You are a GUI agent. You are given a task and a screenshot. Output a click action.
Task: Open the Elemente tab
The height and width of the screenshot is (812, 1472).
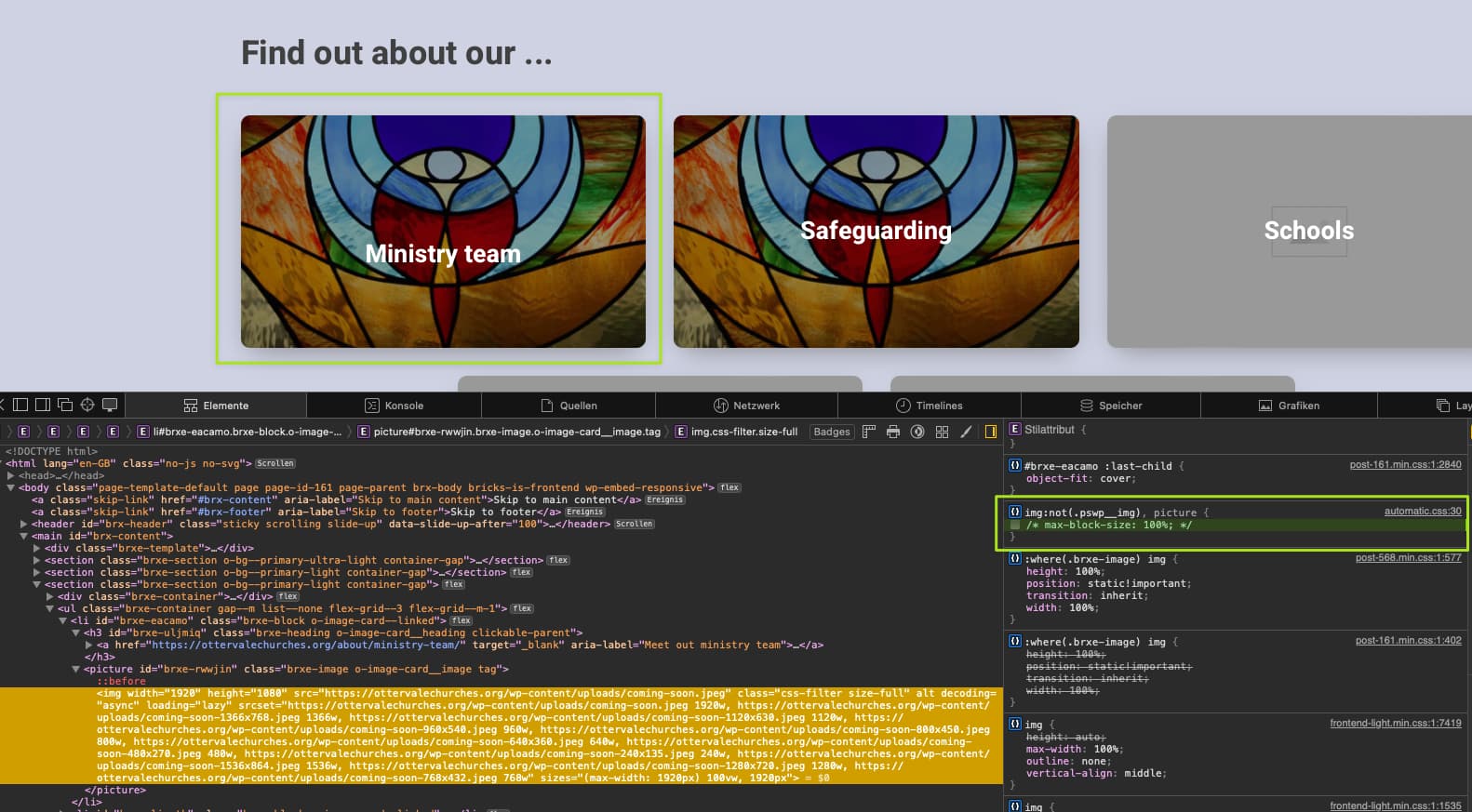[x=216, y=406]
